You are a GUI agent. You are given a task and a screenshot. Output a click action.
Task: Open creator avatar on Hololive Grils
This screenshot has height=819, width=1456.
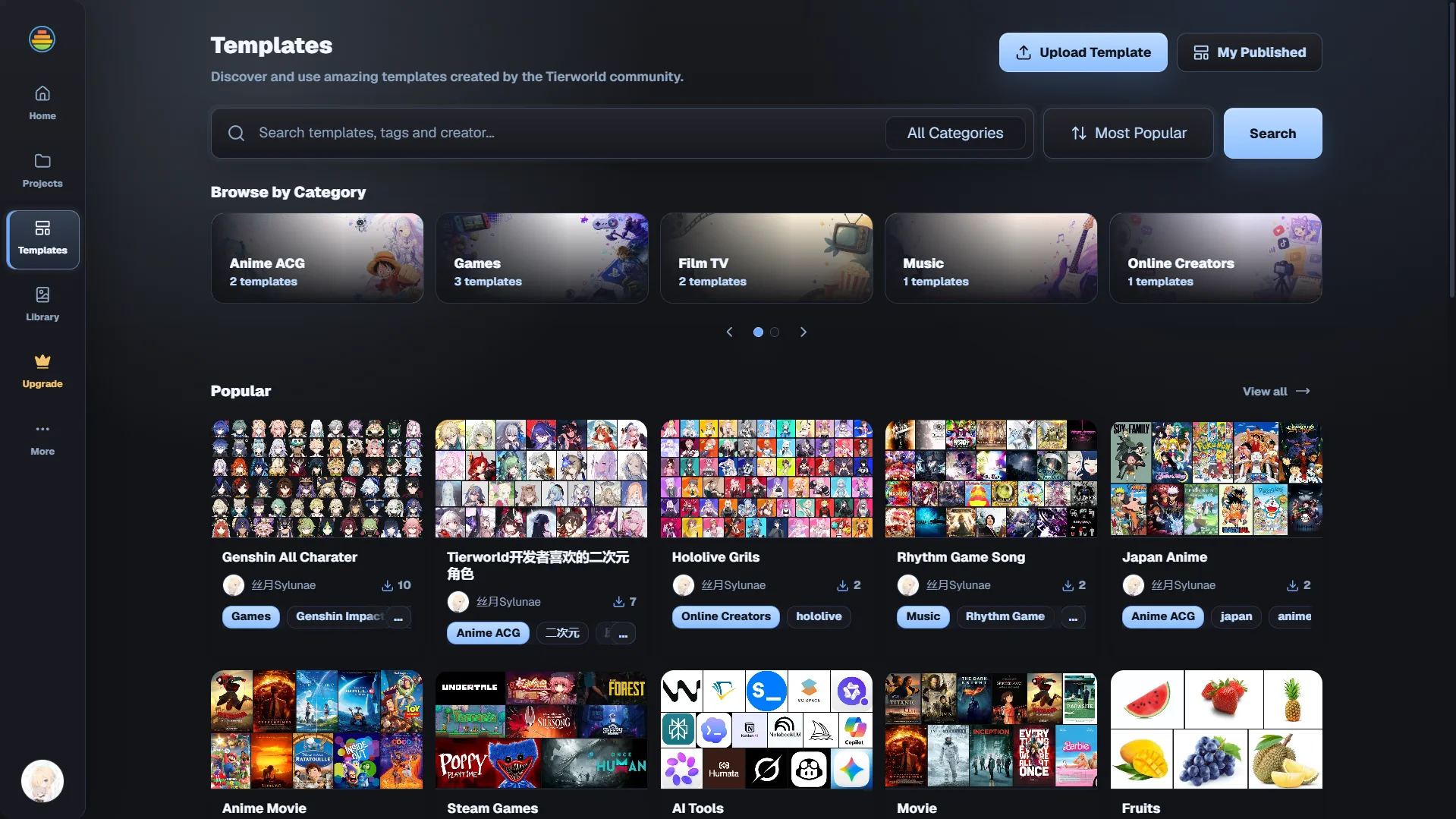pos(684,585)
